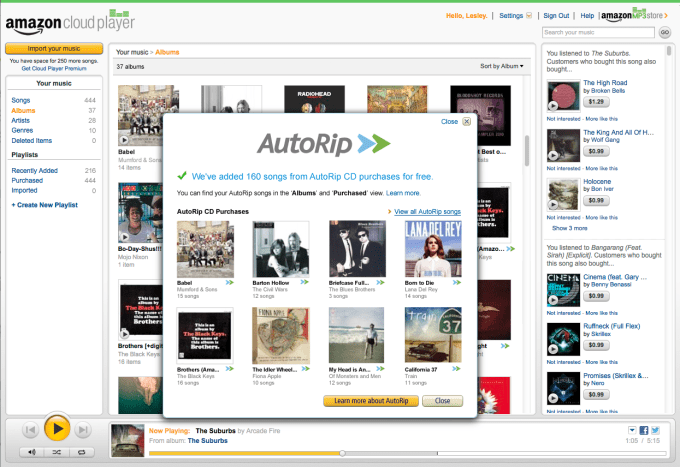
Task: Open the Imported playlist
Action: point(24,190)
